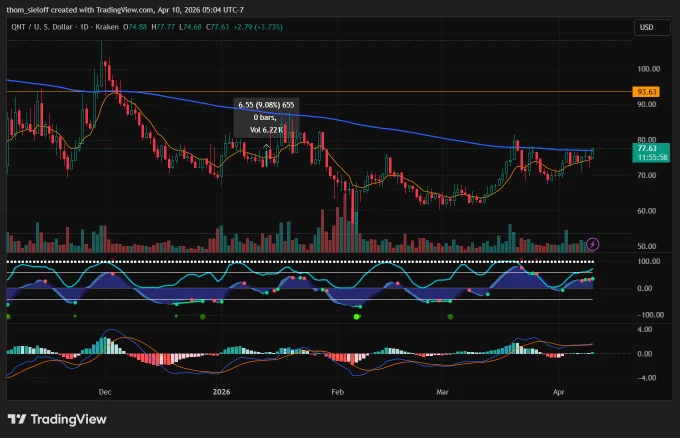Click the 'Vol 6.22 K' tooltip line
This screenshot has height=438, width=680.
(266, 130)
